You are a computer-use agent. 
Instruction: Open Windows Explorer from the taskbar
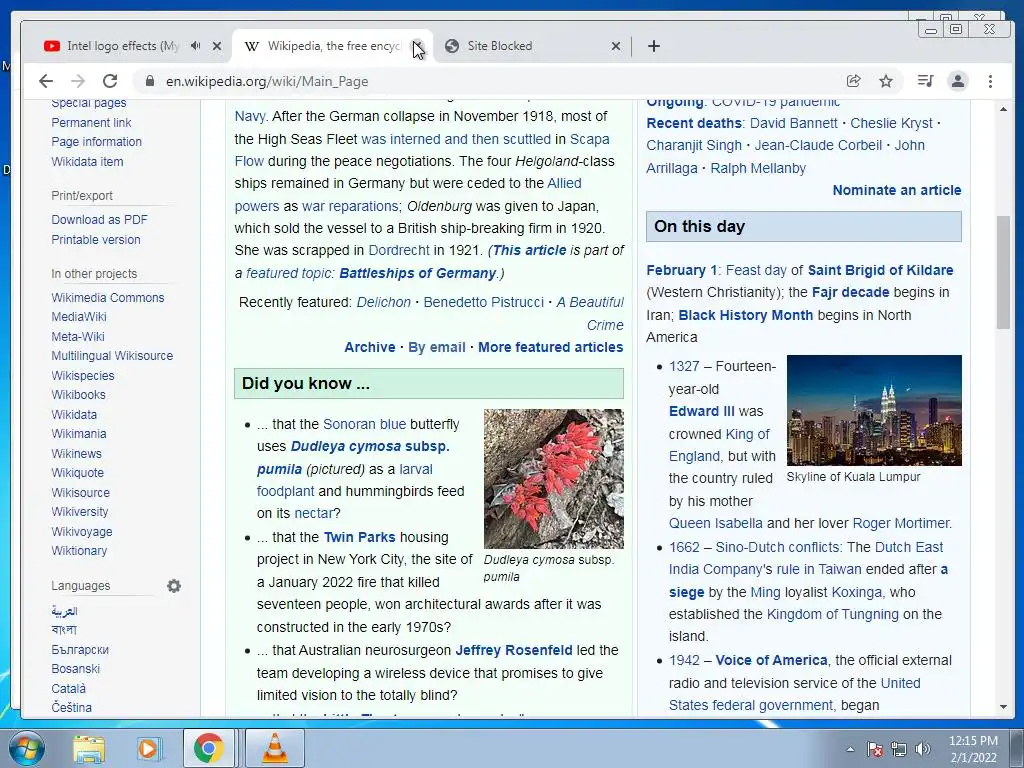coord(88,749)
